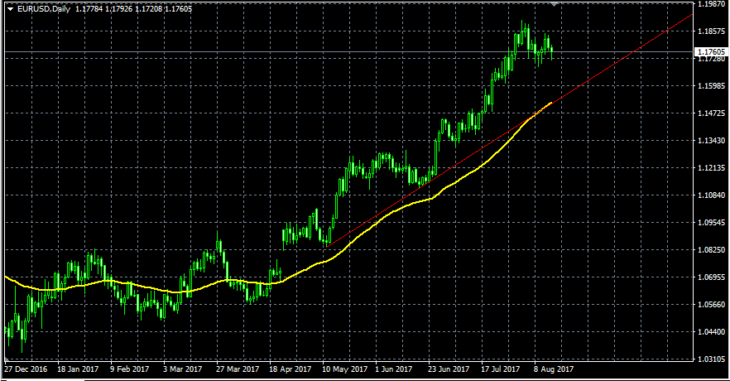Click the 18 Jan 2017 date label
Image resolution: width=730 pixels, height=381 pixels.
[x=78, y=369]
